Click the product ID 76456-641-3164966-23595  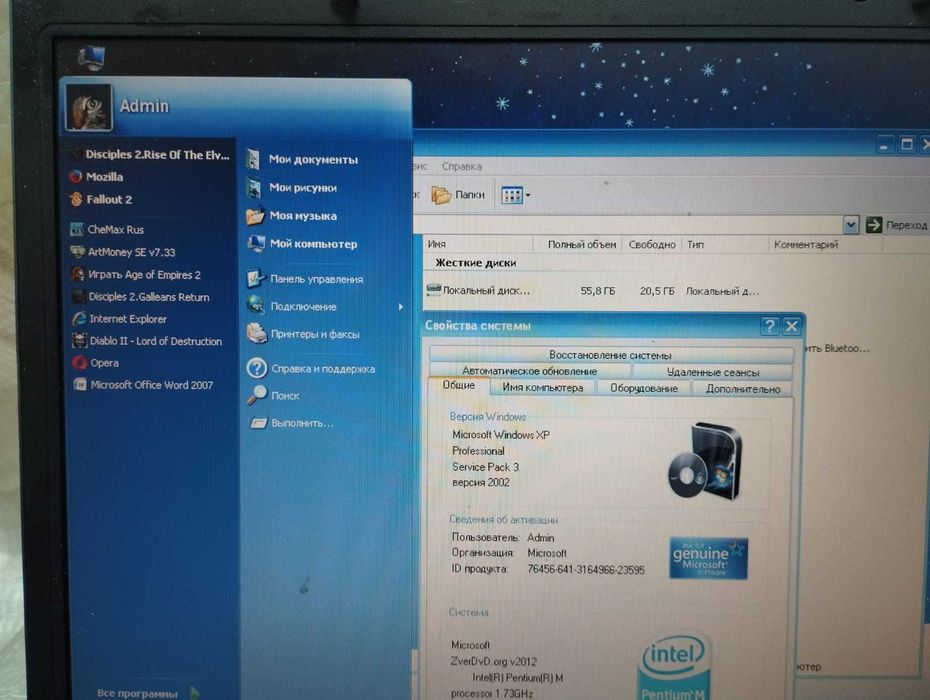[585, 569]
